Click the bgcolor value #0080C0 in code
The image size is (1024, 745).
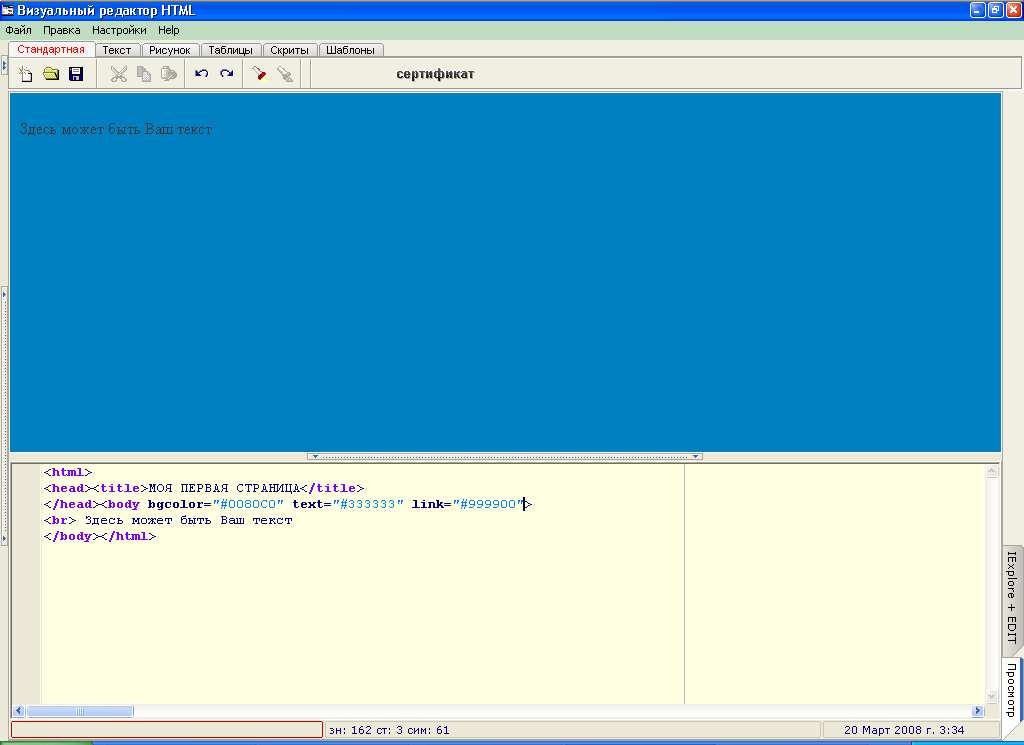(248, 504)
